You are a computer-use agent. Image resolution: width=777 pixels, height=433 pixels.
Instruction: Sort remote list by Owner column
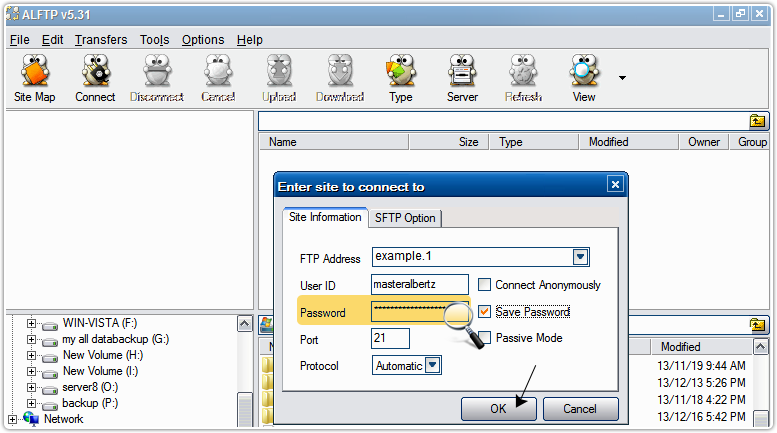click(x=704, y=142)
